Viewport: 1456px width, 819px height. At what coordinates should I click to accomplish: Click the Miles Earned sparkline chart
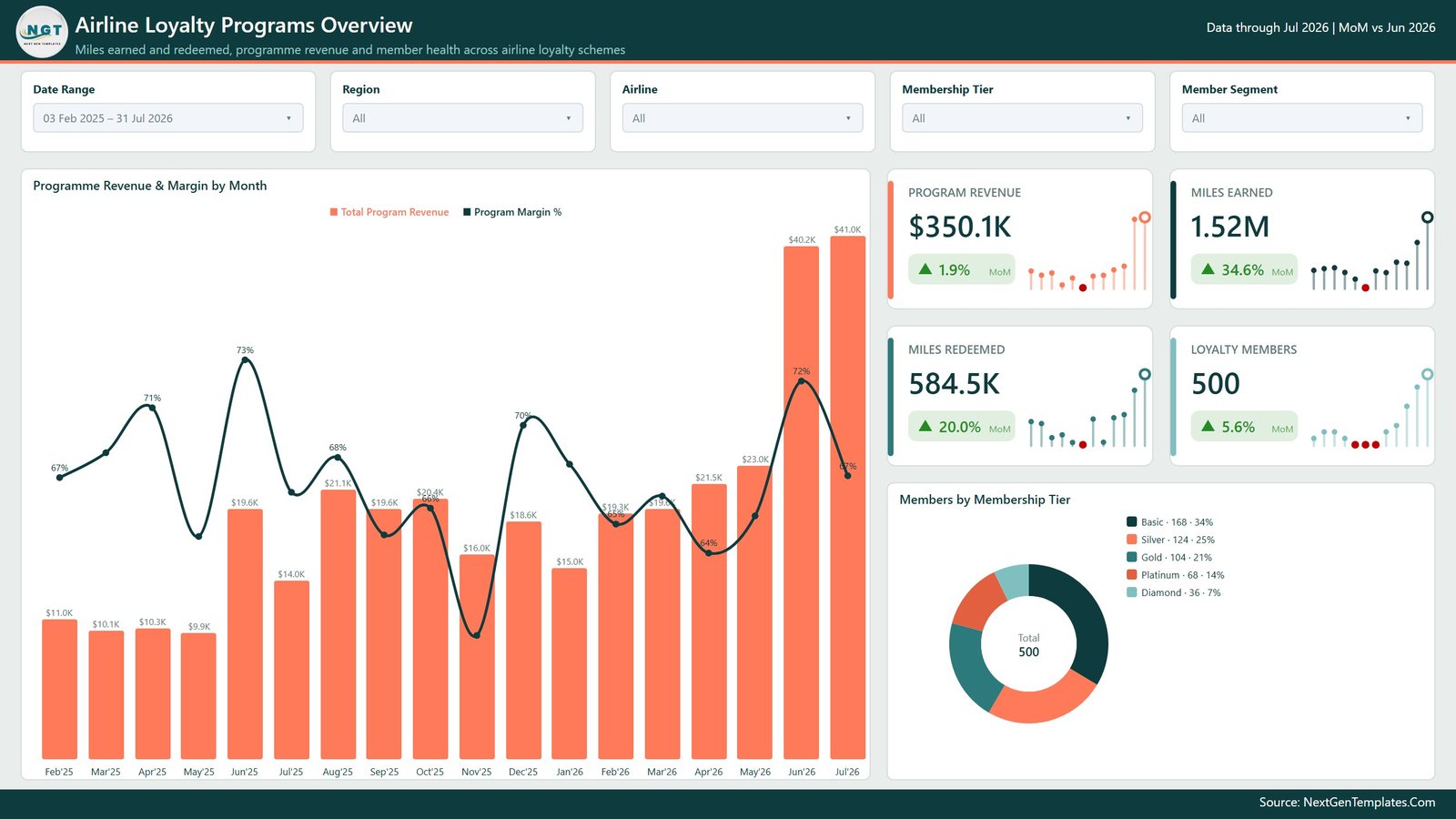coord(1370,252)
